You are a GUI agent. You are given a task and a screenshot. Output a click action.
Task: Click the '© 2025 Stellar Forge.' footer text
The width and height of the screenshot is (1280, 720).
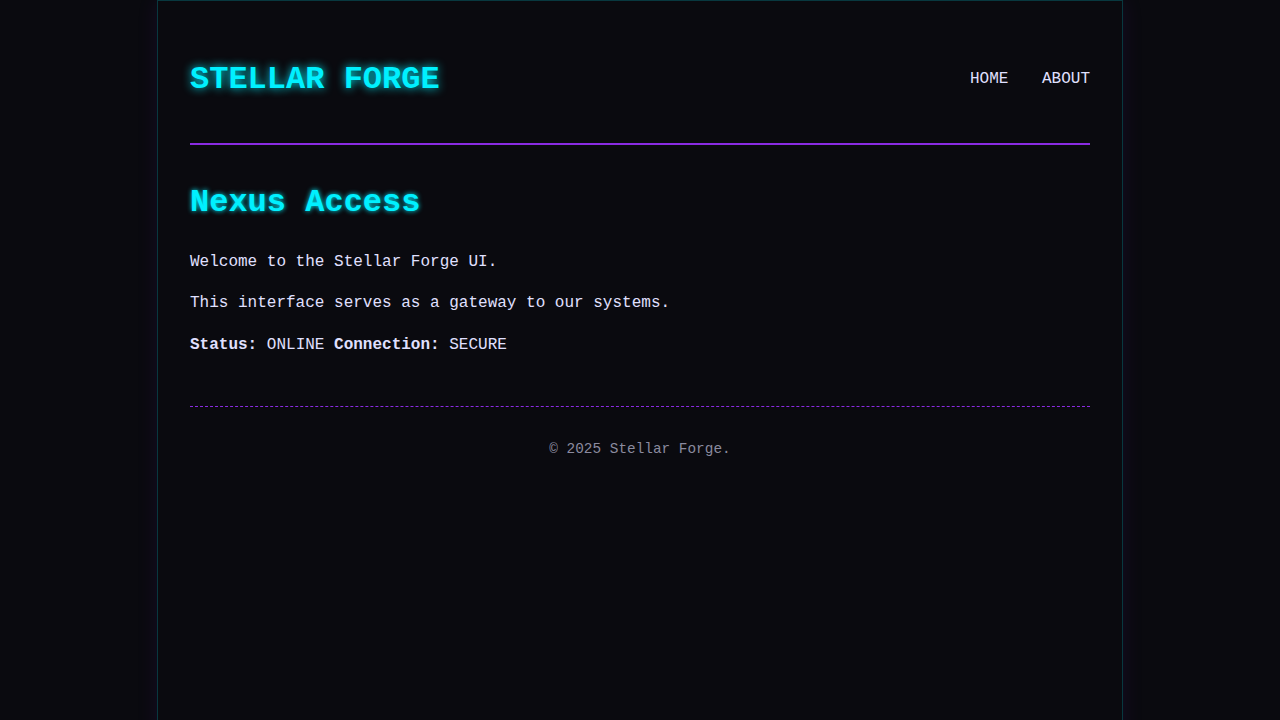coord(640,449)
